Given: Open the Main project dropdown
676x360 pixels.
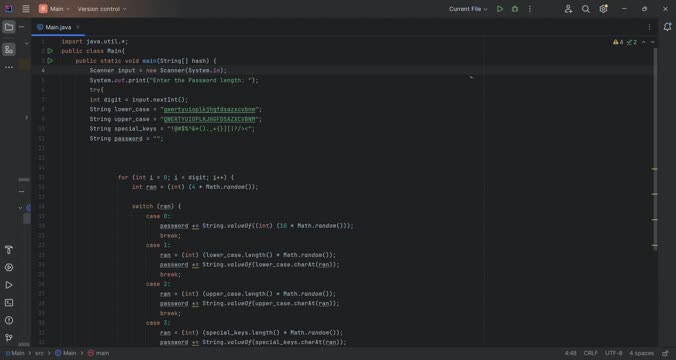Looking at the screenshot, I should [54, 9].
